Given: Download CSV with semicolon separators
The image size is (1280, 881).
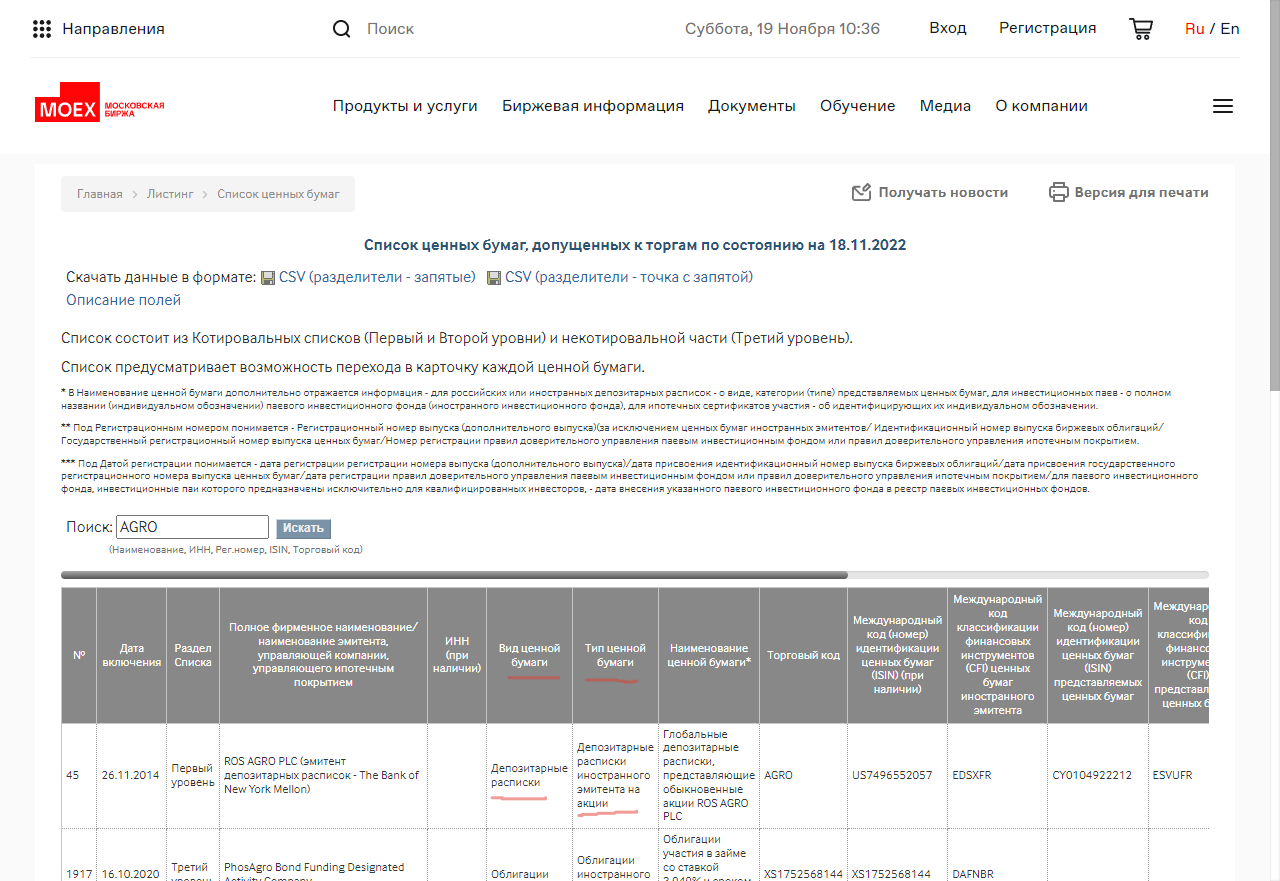Looking at the screenshot, I should [628, 277].
